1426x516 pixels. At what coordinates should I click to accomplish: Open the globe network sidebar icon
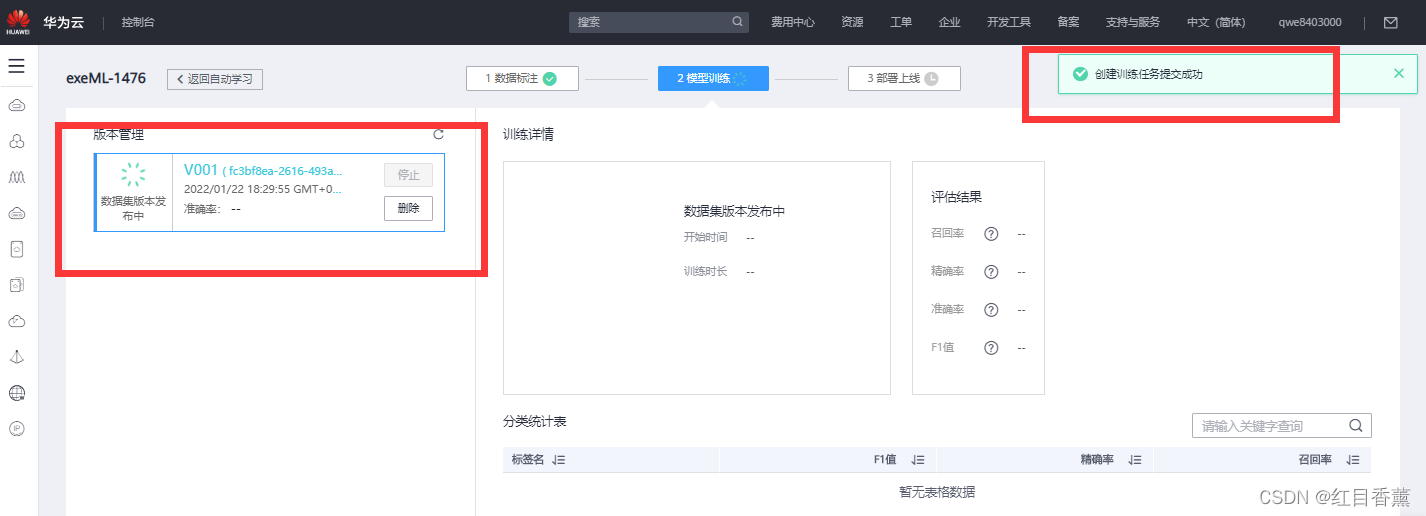pos(16,393)
